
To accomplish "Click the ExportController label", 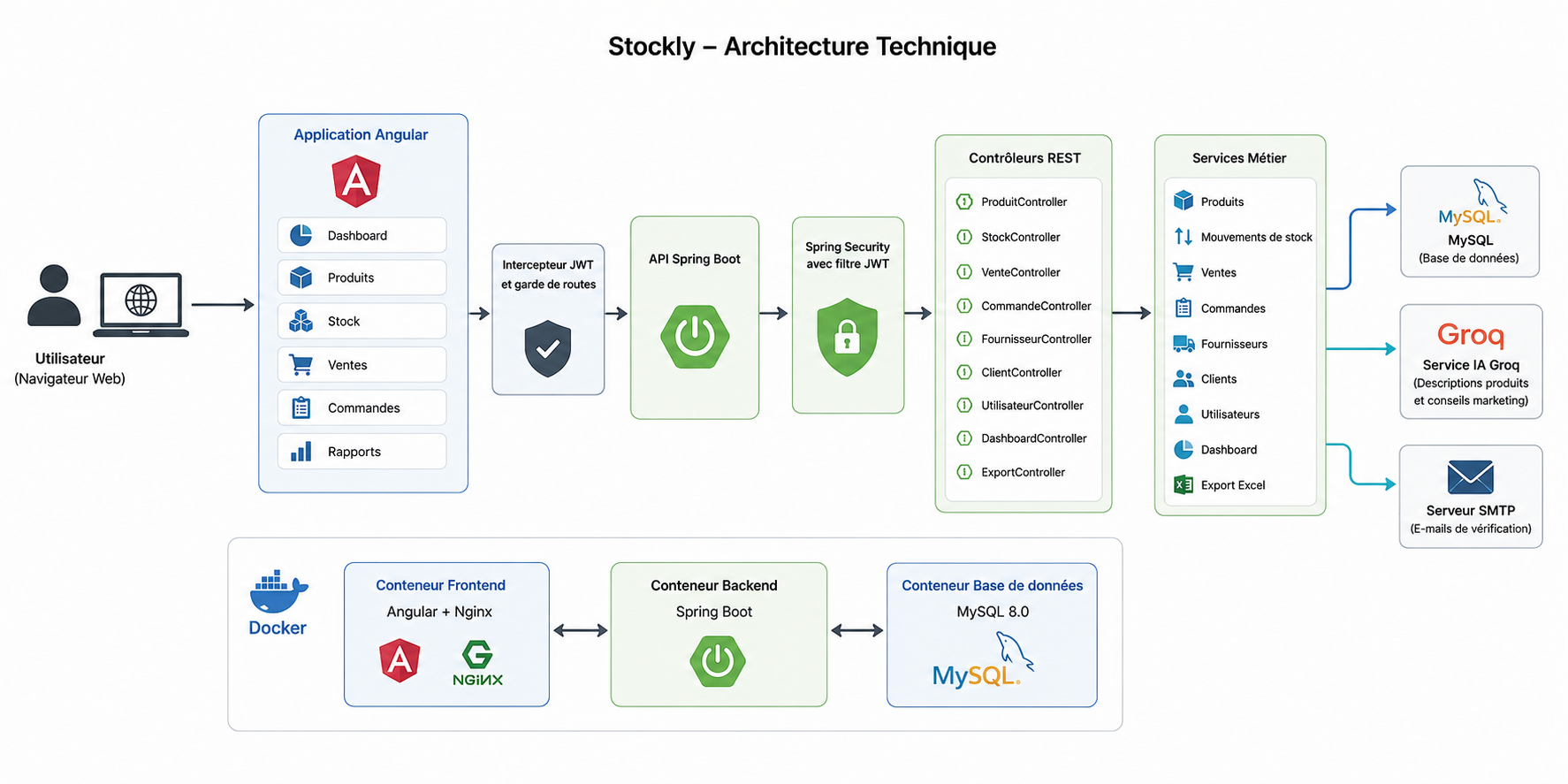I will [x=1024, y=472].
